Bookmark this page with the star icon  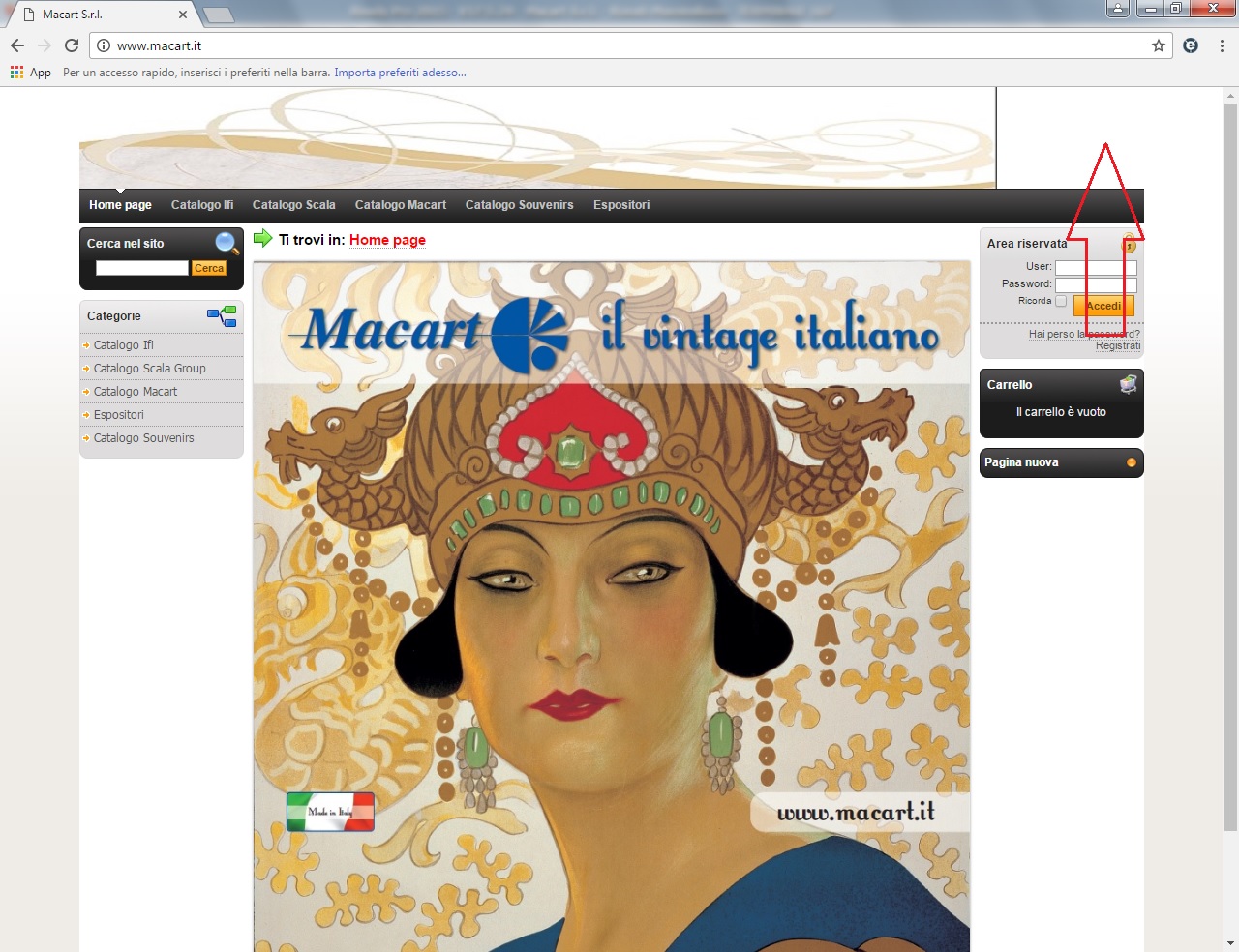(x=1159, y=45)
